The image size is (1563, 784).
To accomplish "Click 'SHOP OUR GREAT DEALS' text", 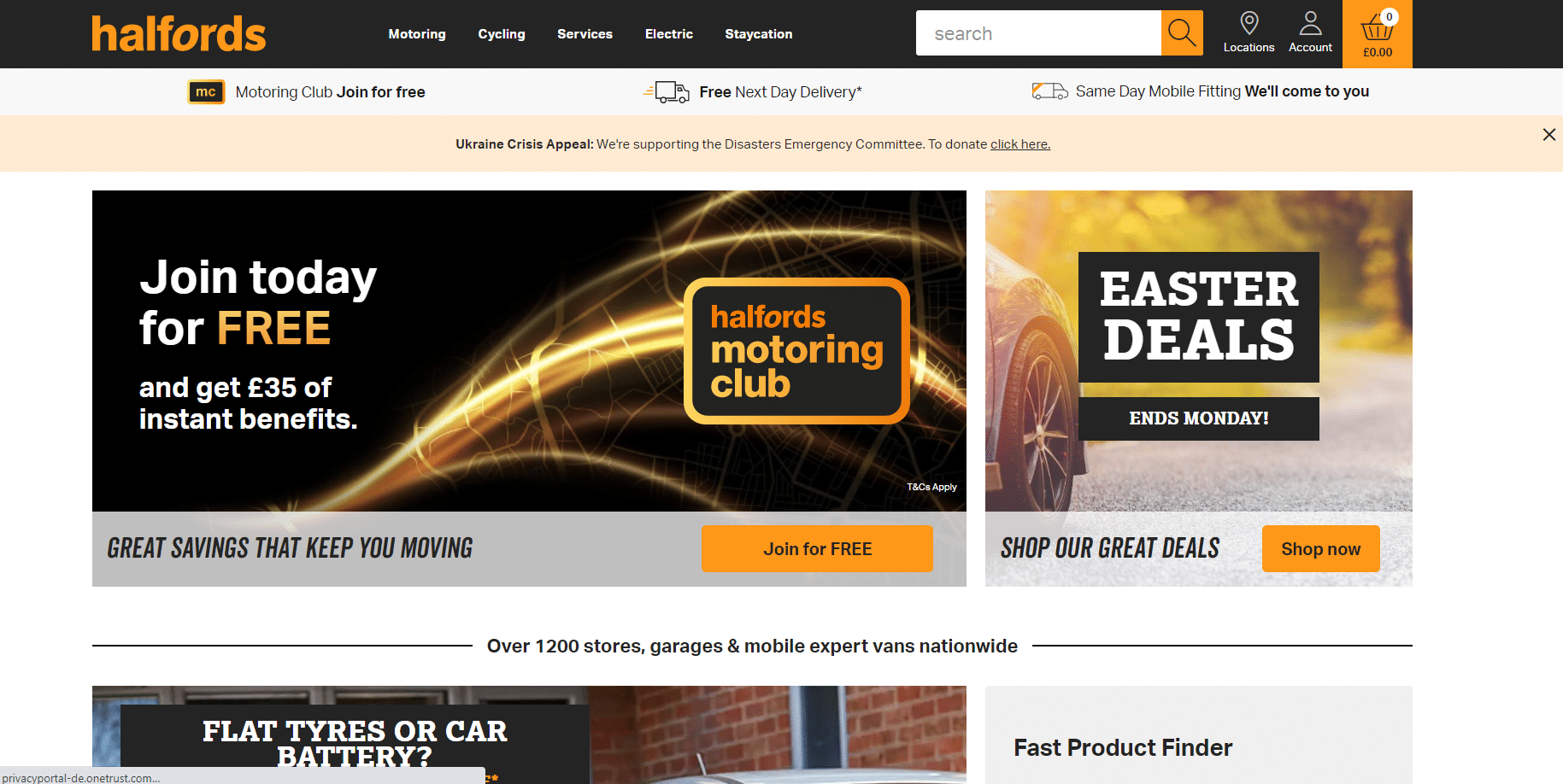I will coord(1110,548).
